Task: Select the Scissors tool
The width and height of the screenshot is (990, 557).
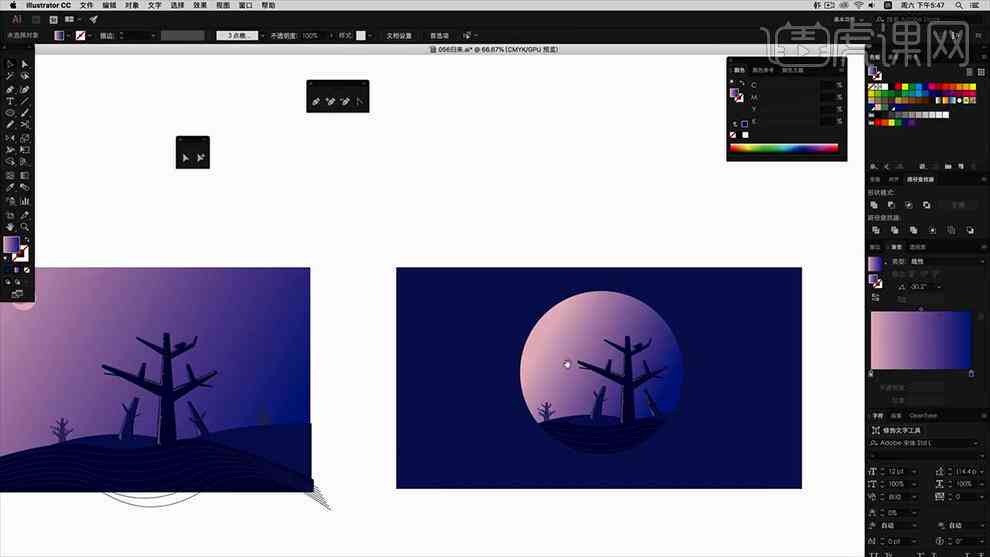Action: pyautogui.click(x=25, y=125)
